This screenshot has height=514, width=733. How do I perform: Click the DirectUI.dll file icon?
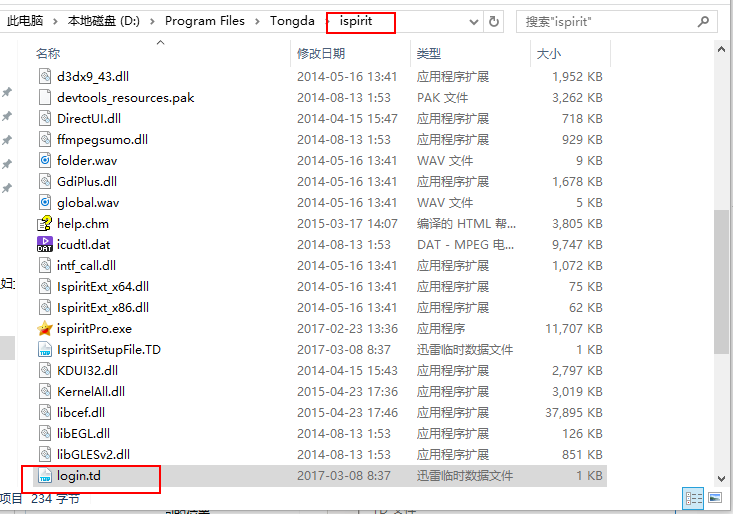coord(45,118)
